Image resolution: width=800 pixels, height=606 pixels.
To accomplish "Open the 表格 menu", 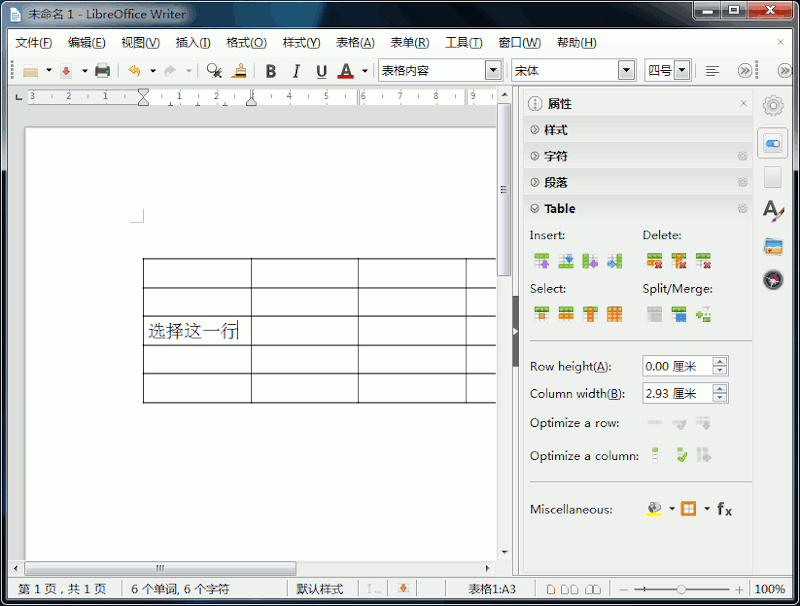I will (x=355, y=43).
